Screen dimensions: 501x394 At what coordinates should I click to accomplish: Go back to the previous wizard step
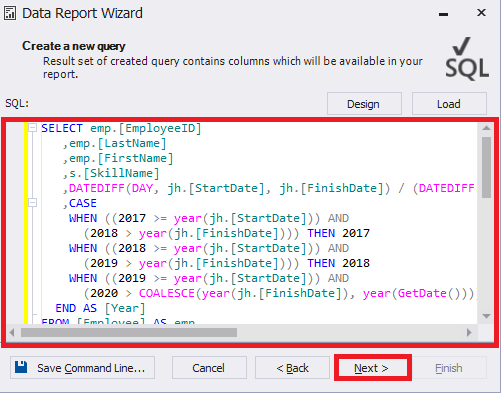[292, 368]
